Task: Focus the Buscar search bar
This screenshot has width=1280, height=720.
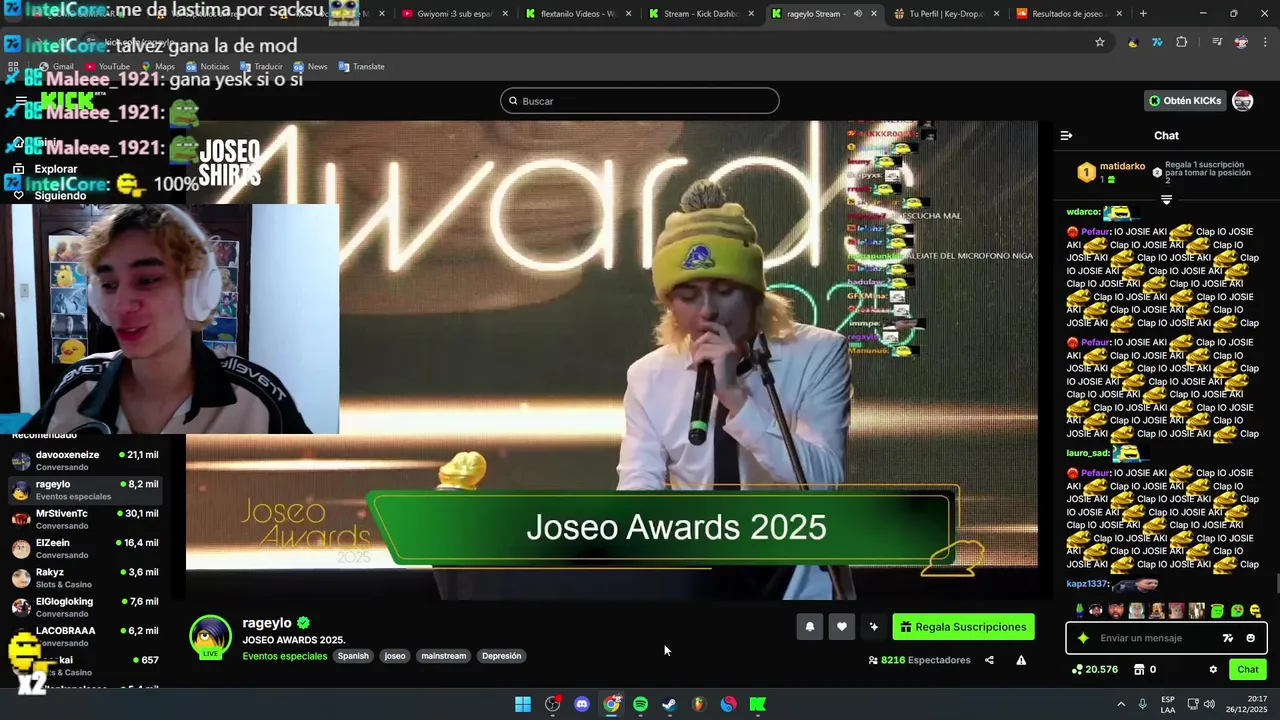Action: point(640,101)
